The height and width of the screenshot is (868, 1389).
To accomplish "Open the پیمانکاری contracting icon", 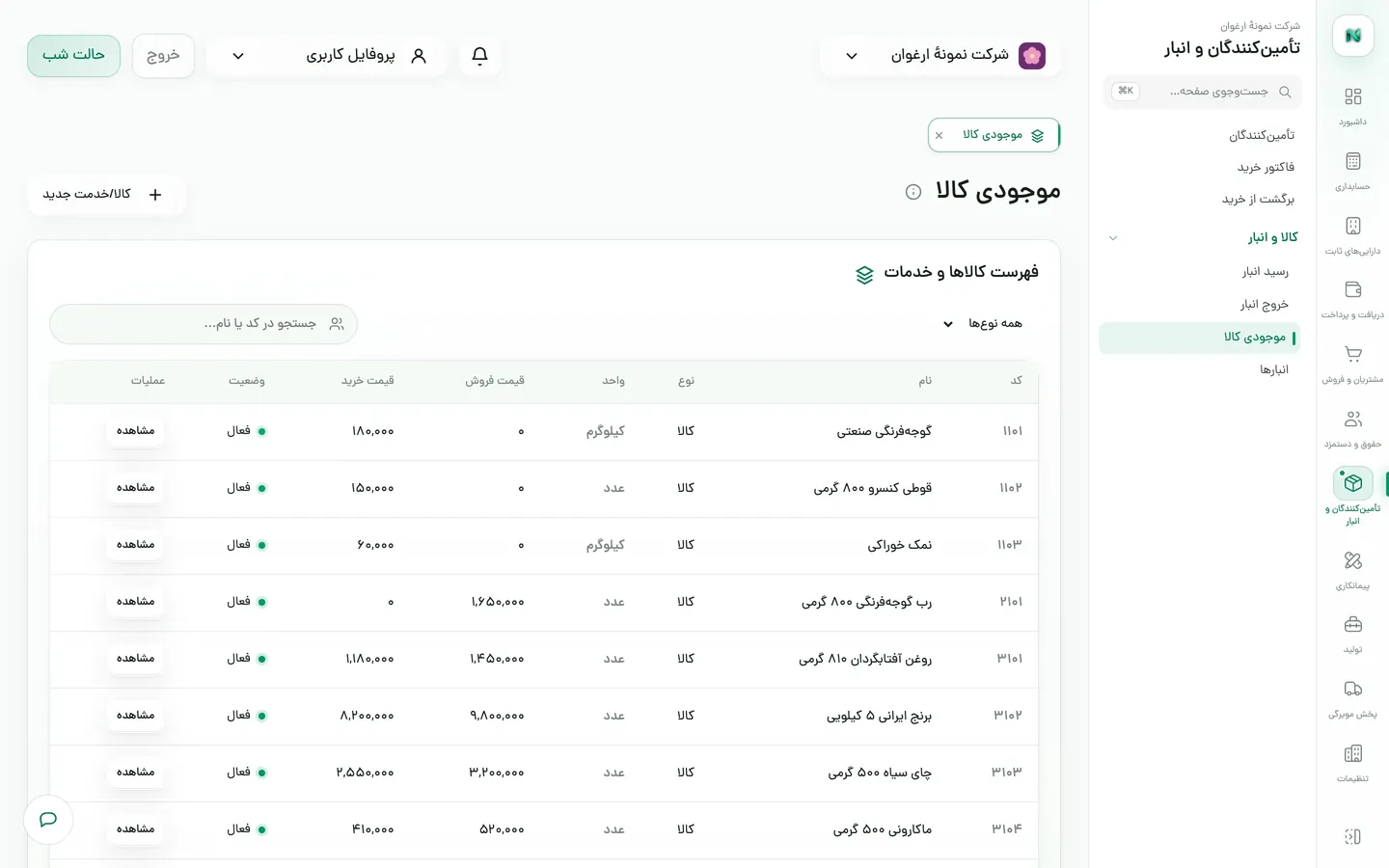I will [x=1352, y=560].
